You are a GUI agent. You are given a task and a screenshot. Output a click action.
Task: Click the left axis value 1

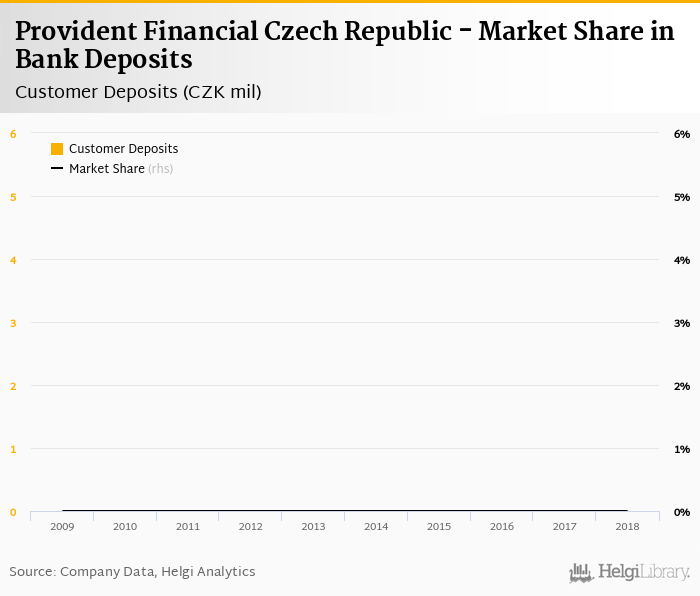tap(13, 449)
